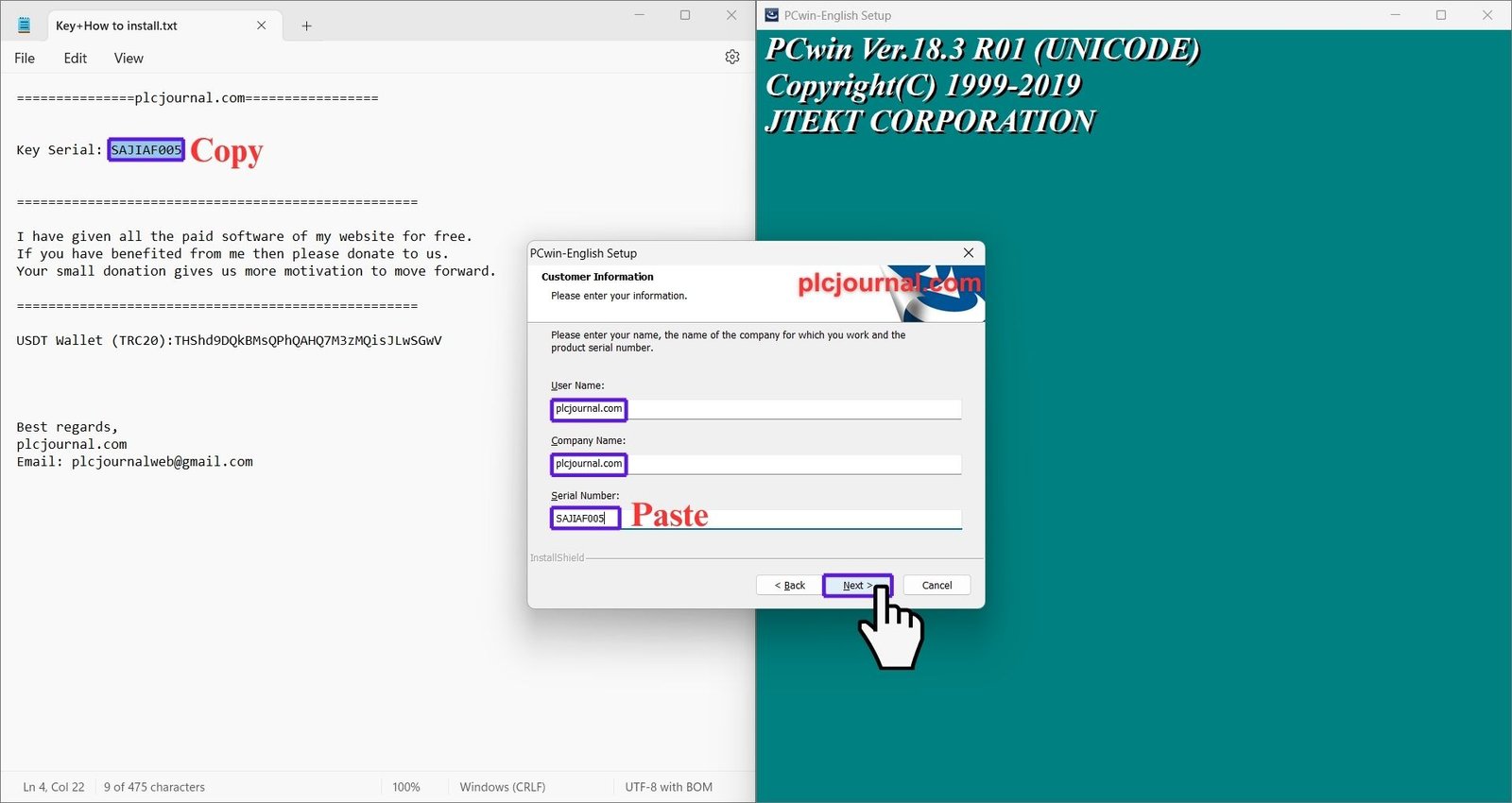This screenshot has width=1512, height=803.
Task: Click 'Please enter your information.' text in dialog
Action: point(619,296)
